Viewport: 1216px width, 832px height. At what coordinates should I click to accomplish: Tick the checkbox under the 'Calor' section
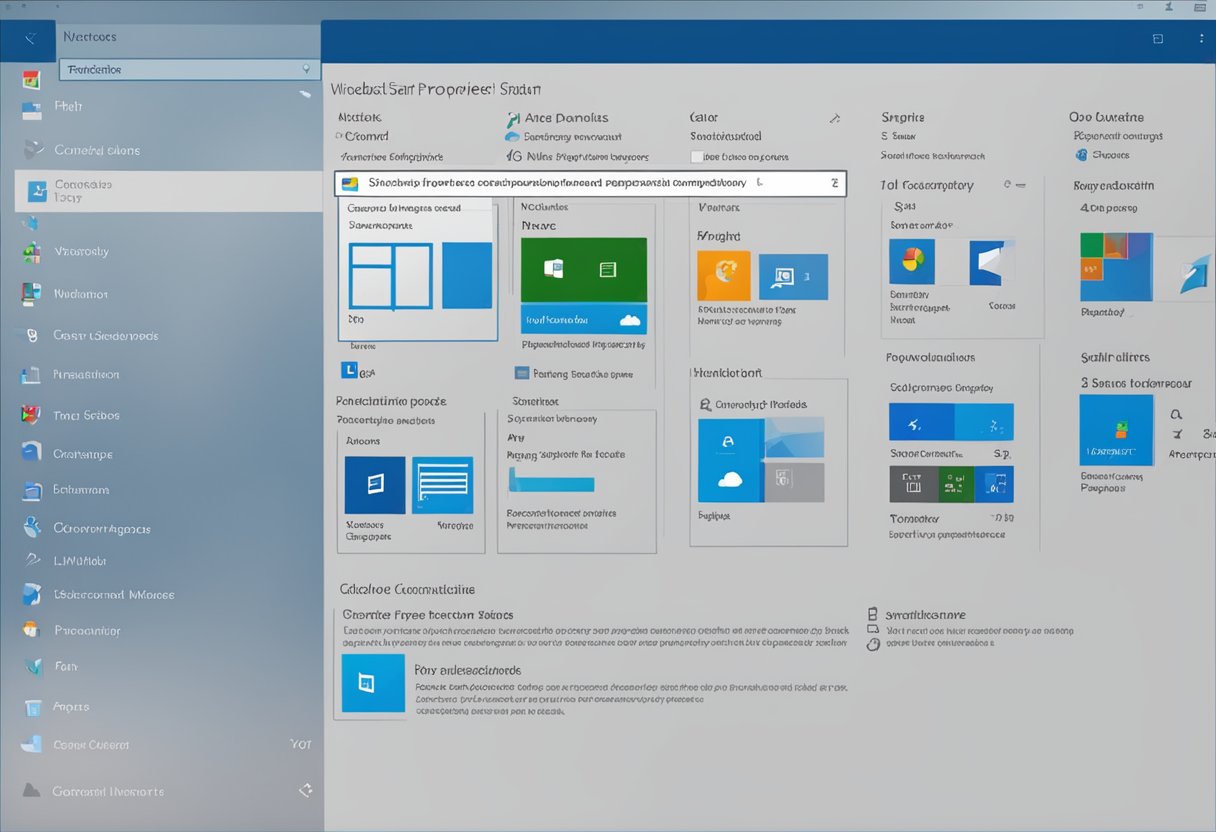(697, 157)
